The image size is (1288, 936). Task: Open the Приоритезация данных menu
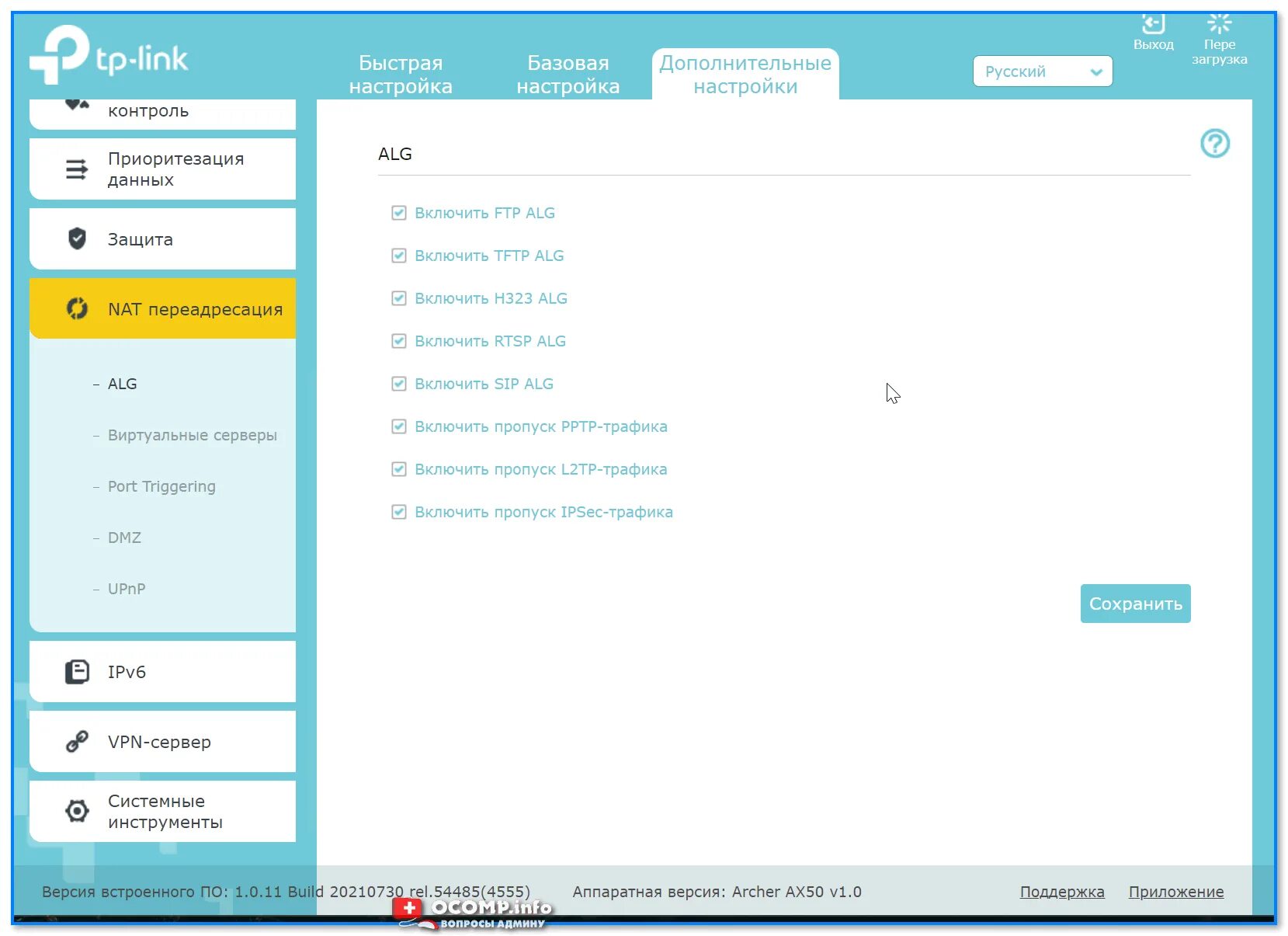click(162, 169)
